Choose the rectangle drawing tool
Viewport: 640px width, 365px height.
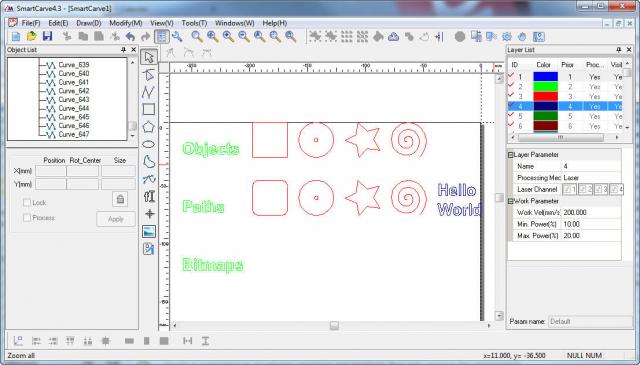149,109
